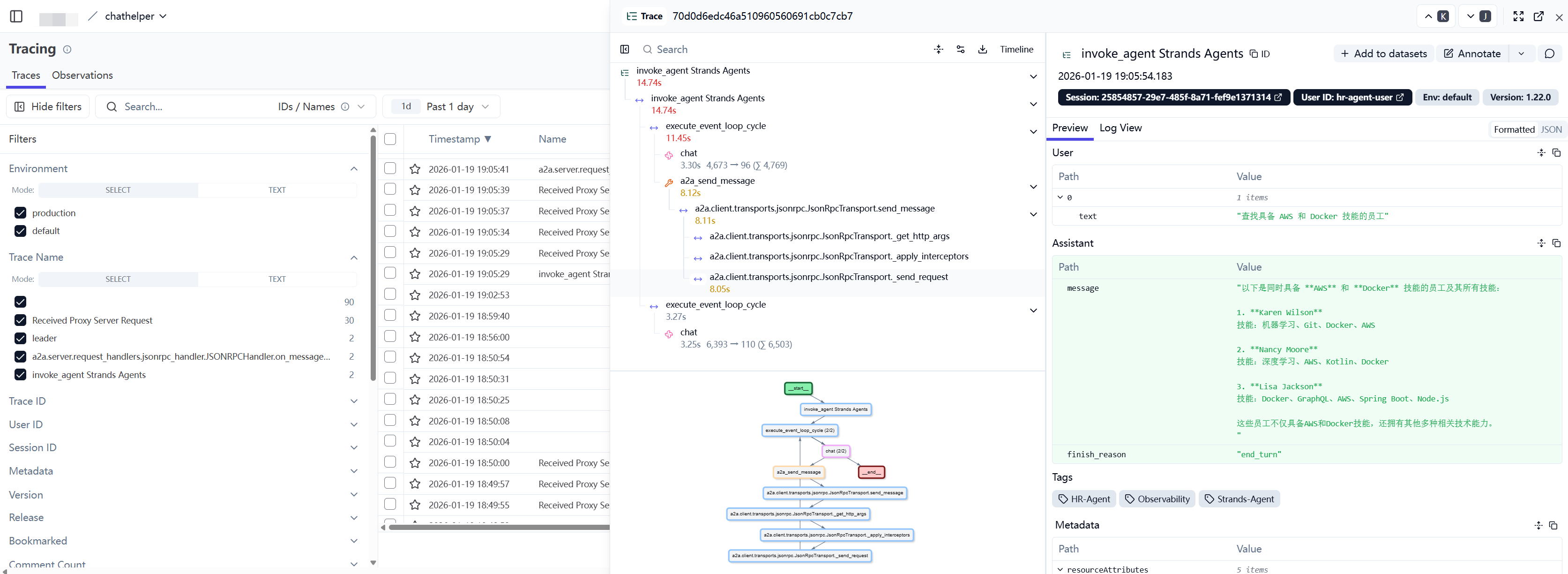Collapse the a2a_send_message span node
Screen dimensions: 1568x574
click(x=1033, y=187)
